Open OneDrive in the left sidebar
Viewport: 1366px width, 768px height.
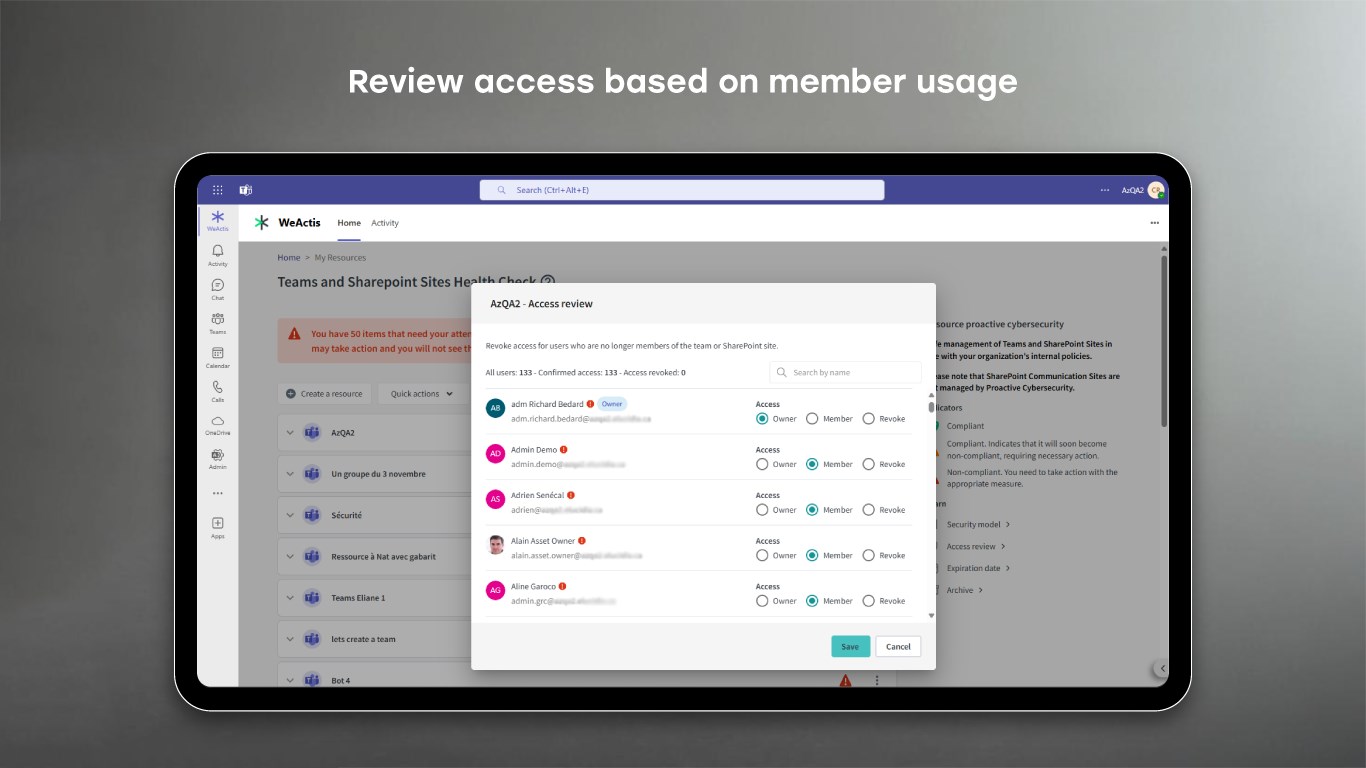pos(217,425)
